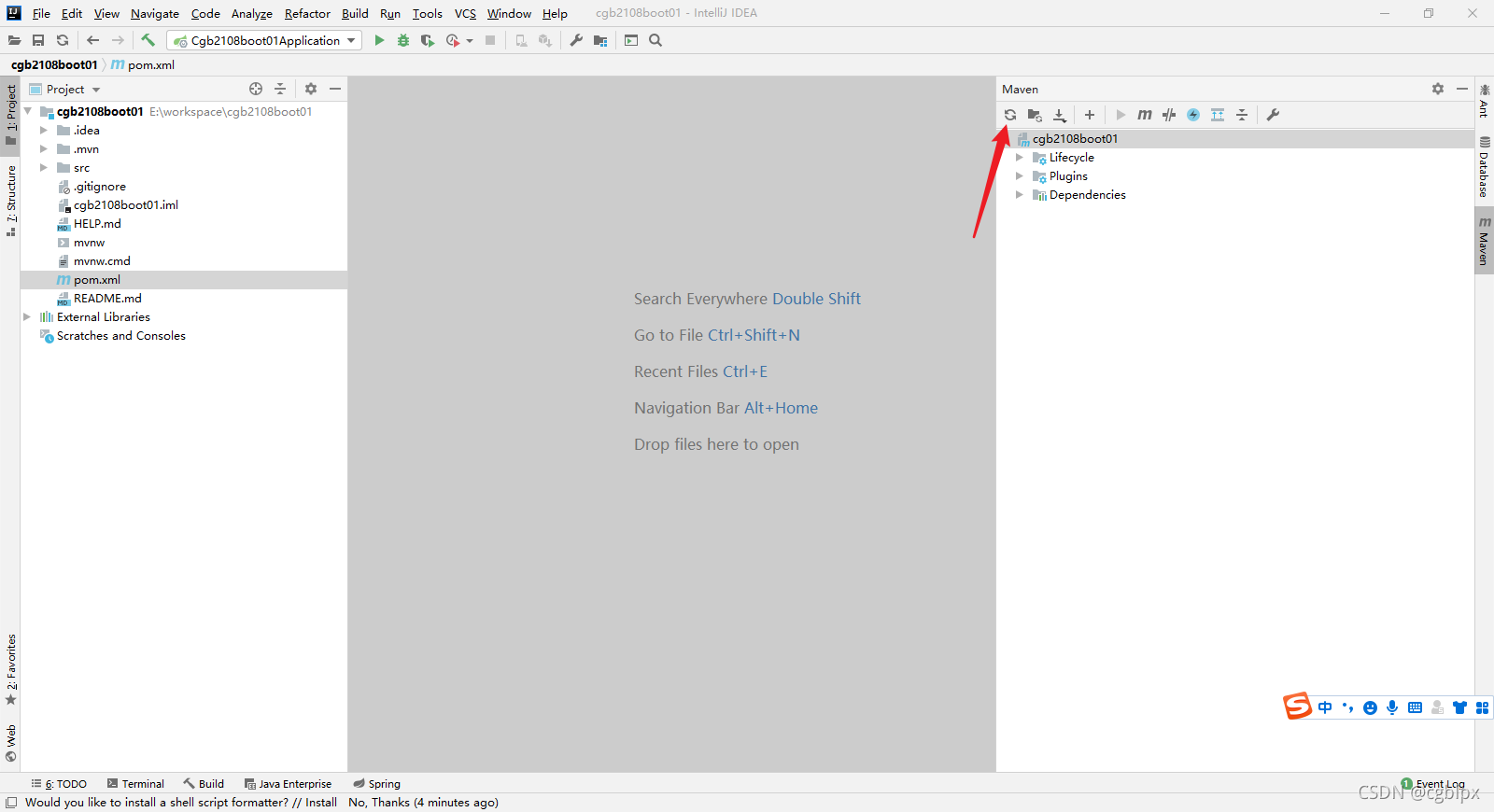Collapse all nodes in Maven panel
1494x812 pixels.
click(x=1242, y=115)
